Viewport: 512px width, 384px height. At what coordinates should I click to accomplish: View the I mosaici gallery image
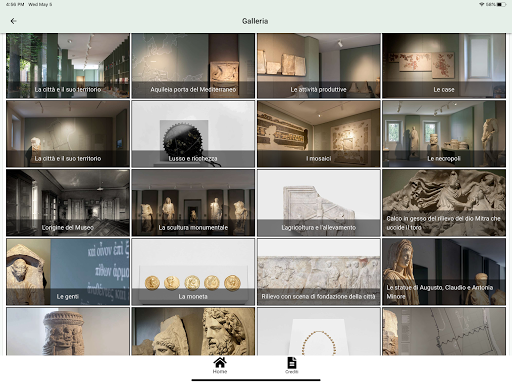(x=318, y=134)
